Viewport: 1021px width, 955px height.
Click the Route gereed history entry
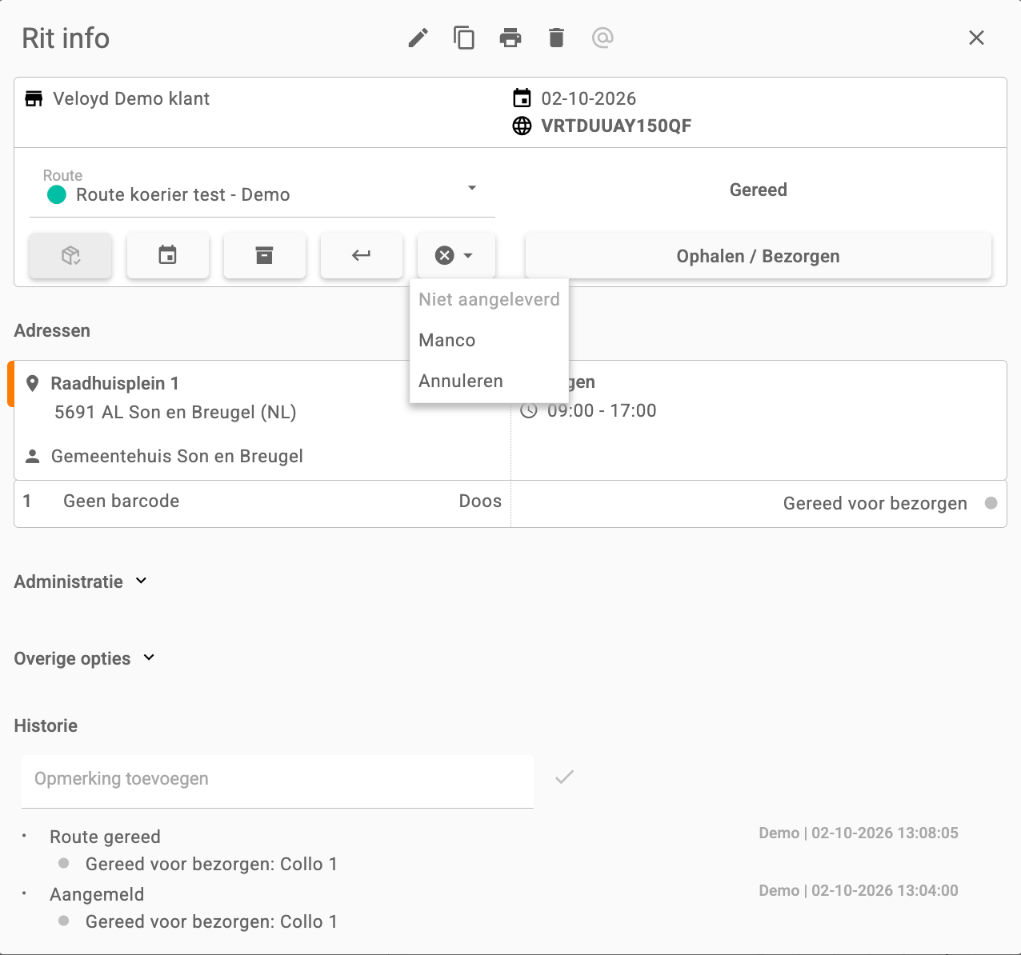[x=105, y=837]
